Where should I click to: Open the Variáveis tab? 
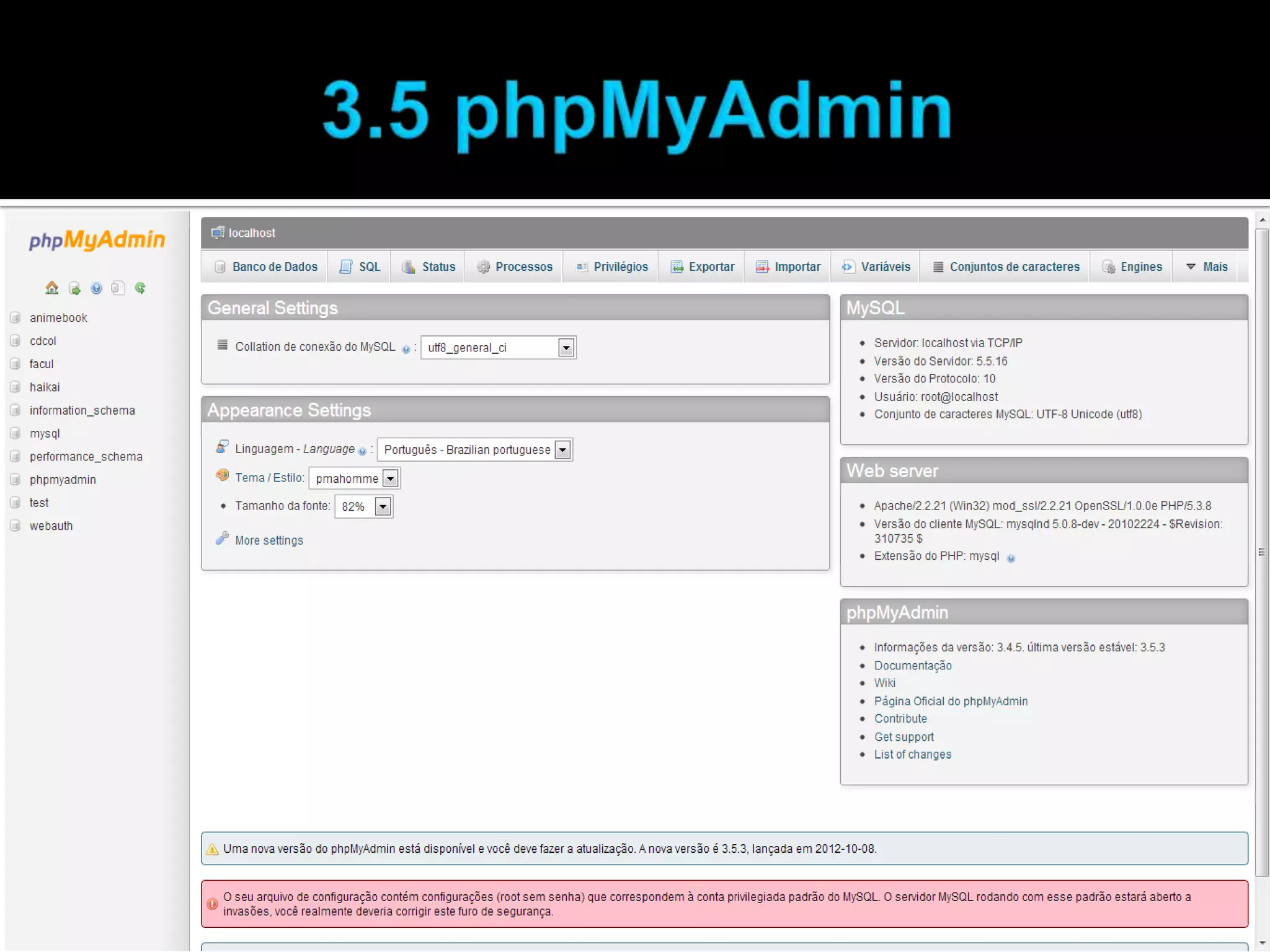pyautogui.click(x=876, y=267)
